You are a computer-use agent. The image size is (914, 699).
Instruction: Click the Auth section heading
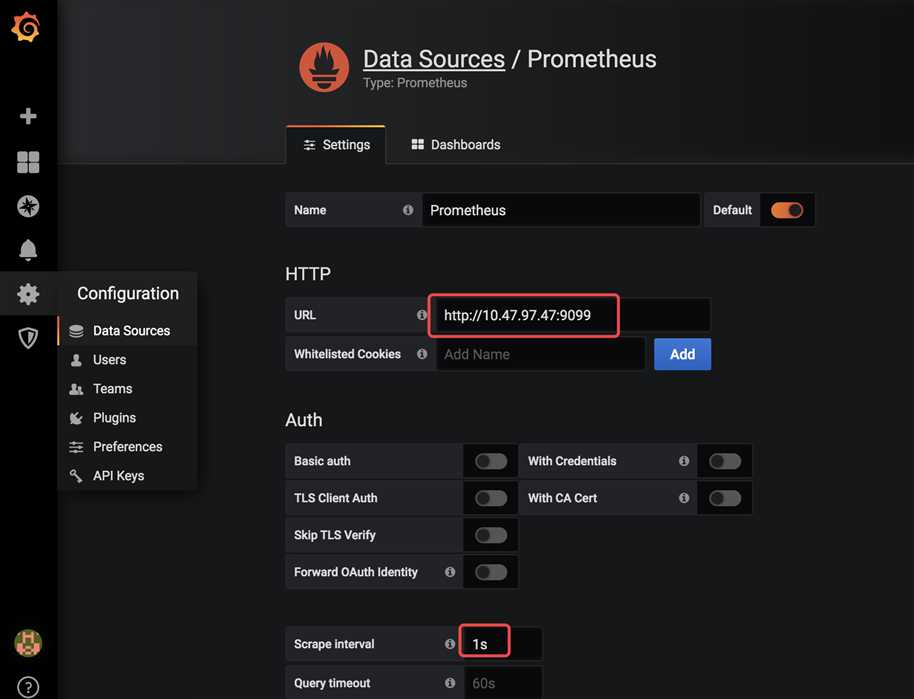click(304, 420)
